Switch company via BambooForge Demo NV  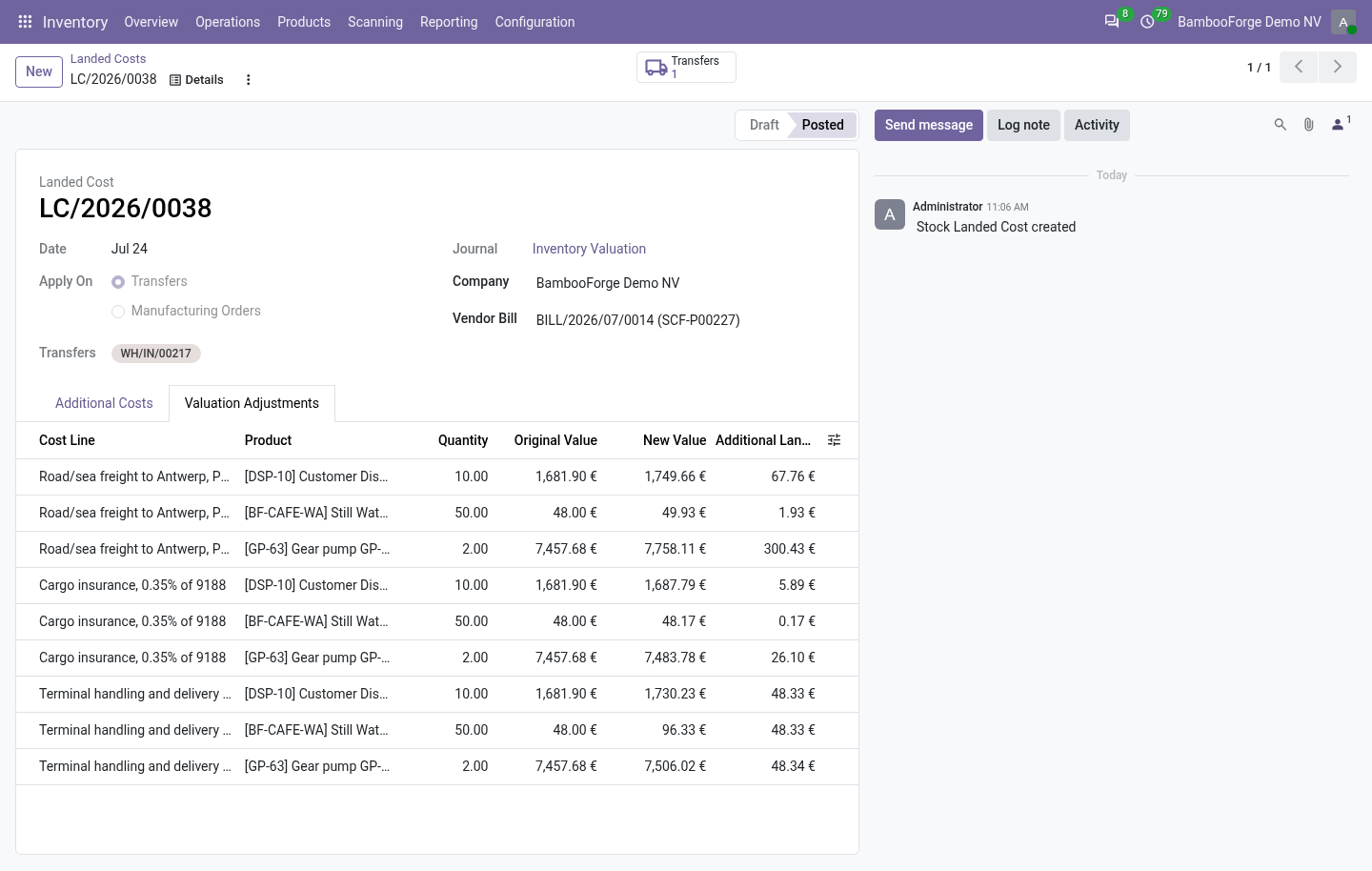1249,22
